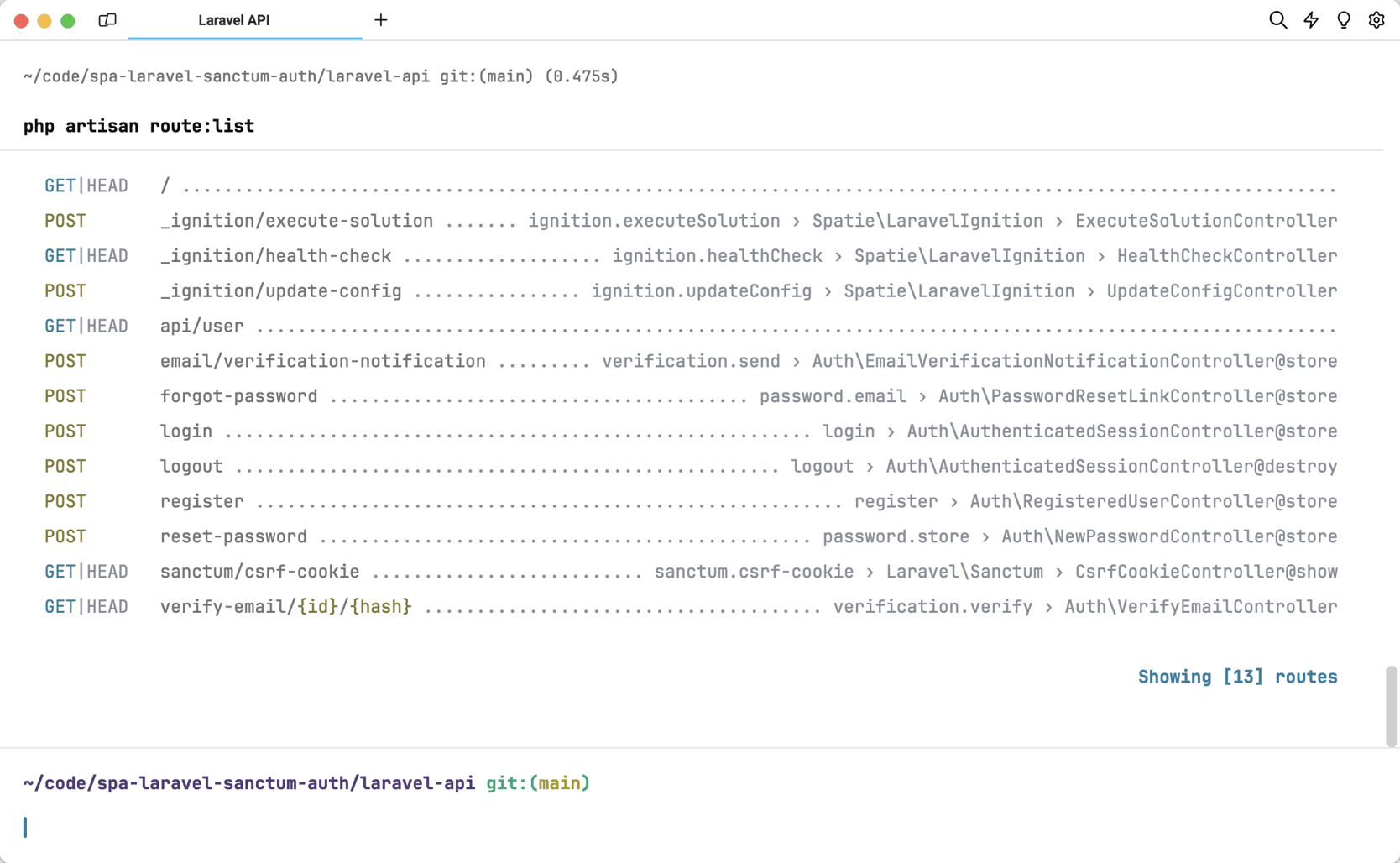Click the gear icon at top right
Image resolution: width=1400 pixels, height=863 pixels.
[1376, 19]
